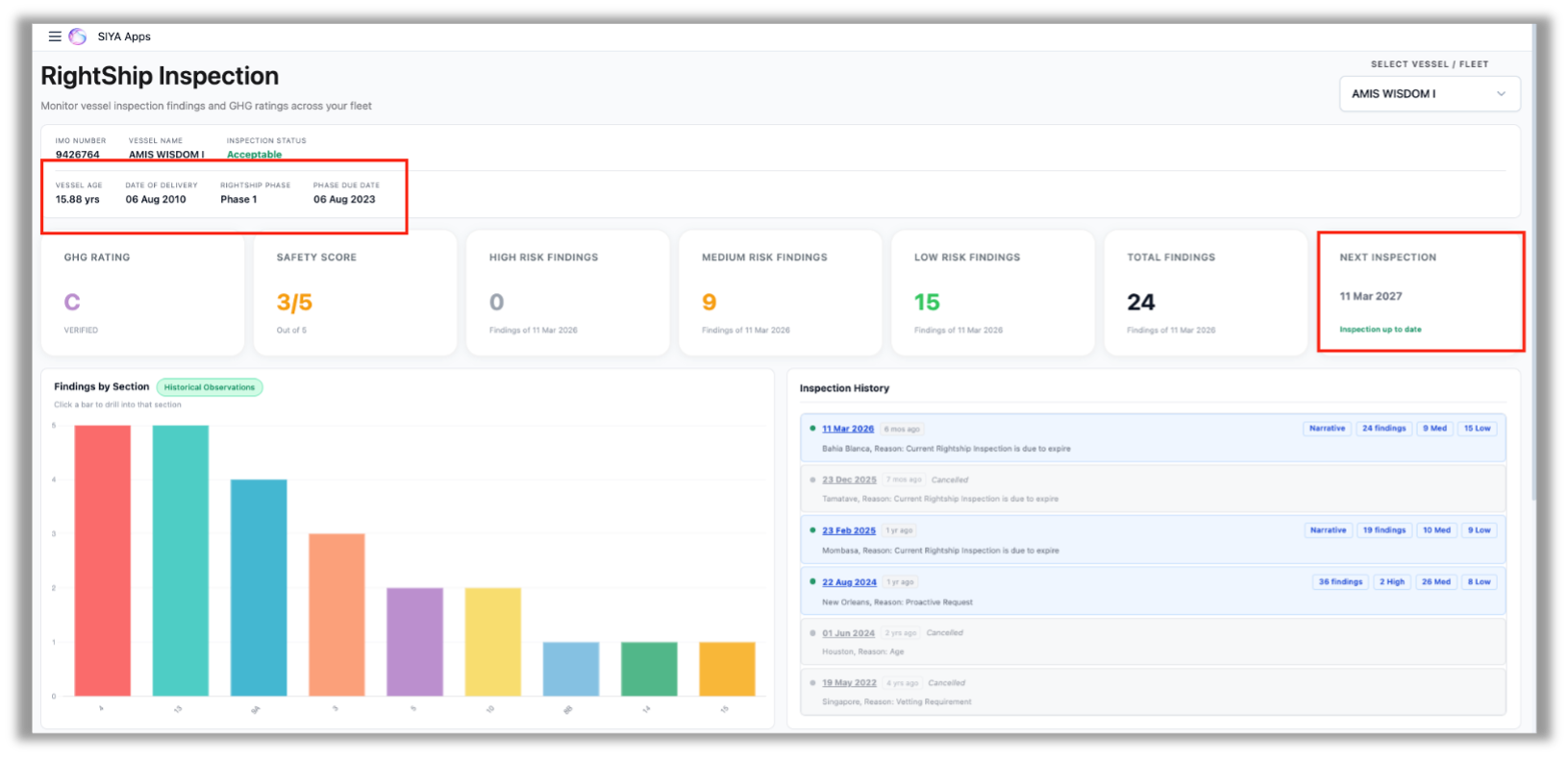Click the Next Inspection date 11 Mar 2027
Screen dimensions: 1568x760
1371,296
